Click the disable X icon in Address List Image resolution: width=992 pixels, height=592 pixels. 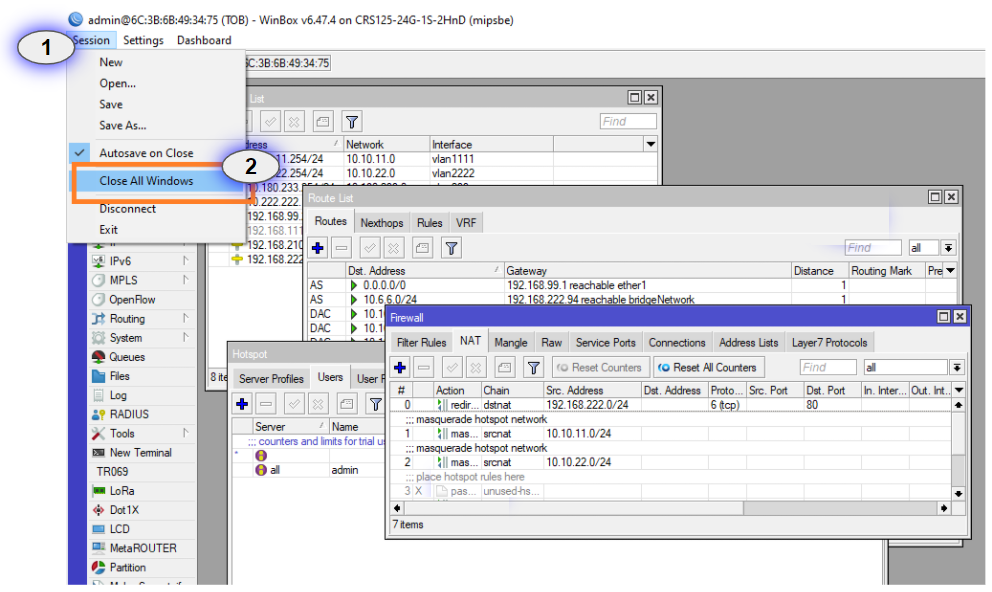point(294,121)
